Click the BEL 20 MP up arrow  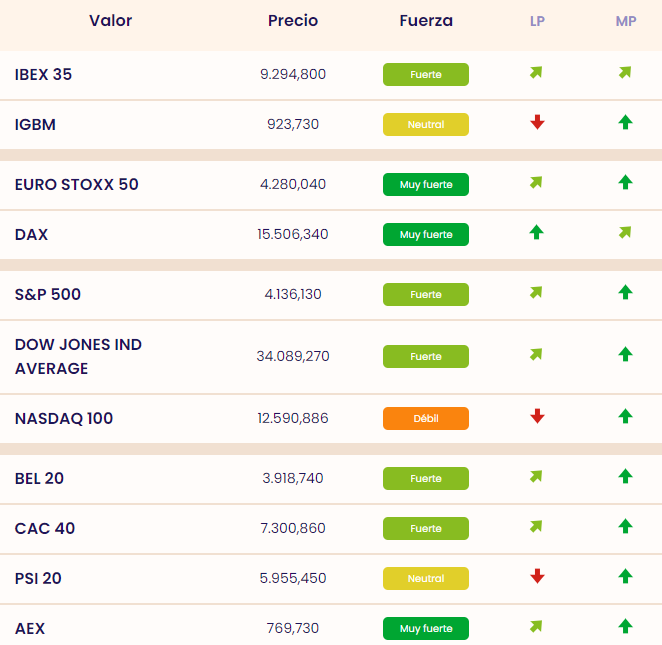(625, 477)
